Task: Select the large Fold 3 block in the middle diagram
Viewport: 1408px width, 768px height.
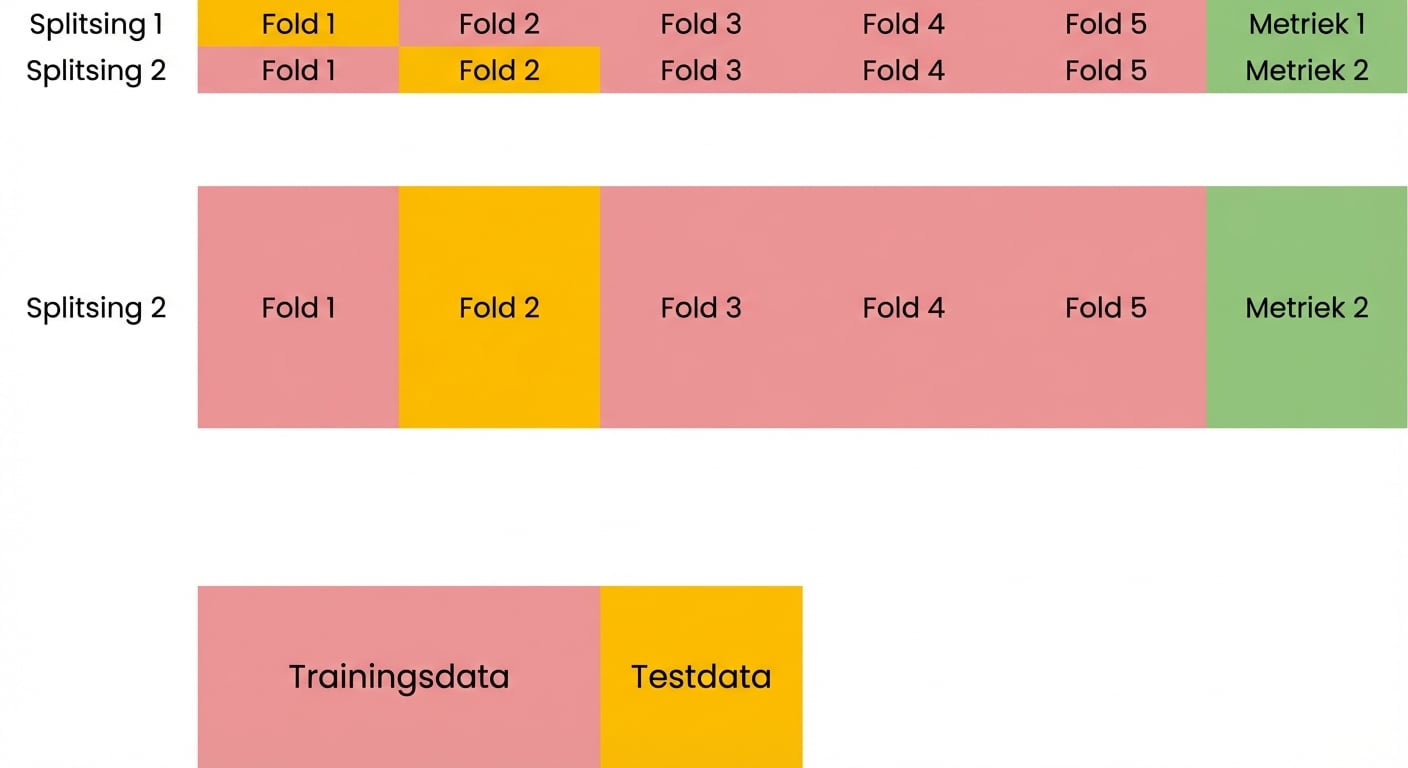Action: pyautogui.click(x=701, y=307)
